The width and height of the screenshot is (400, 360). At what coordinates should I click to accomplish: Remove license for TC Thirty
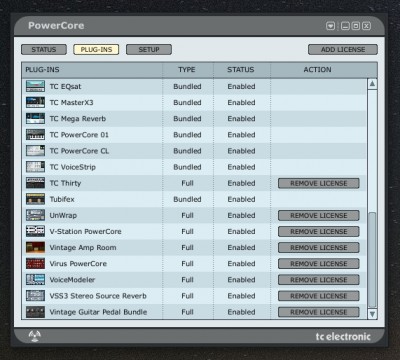[319, 183]
